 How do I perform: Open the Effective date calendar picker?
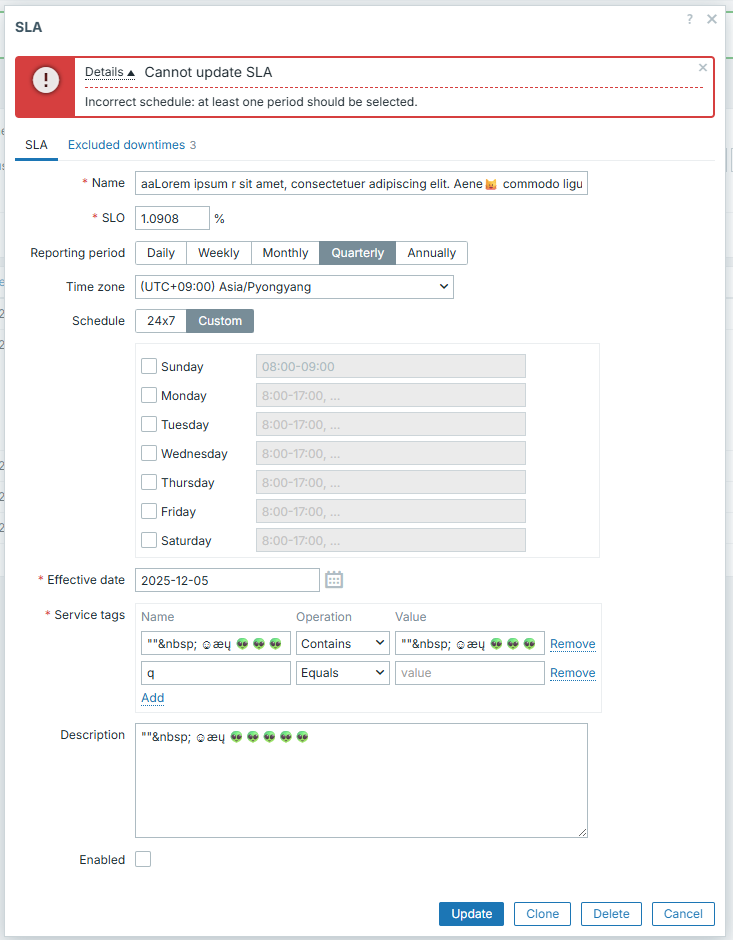tap(334, 580)
